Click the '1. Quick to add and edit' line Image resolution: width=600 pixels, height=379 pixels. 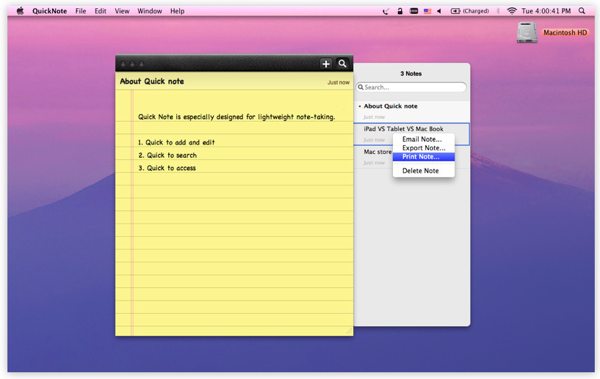point(176,142)
